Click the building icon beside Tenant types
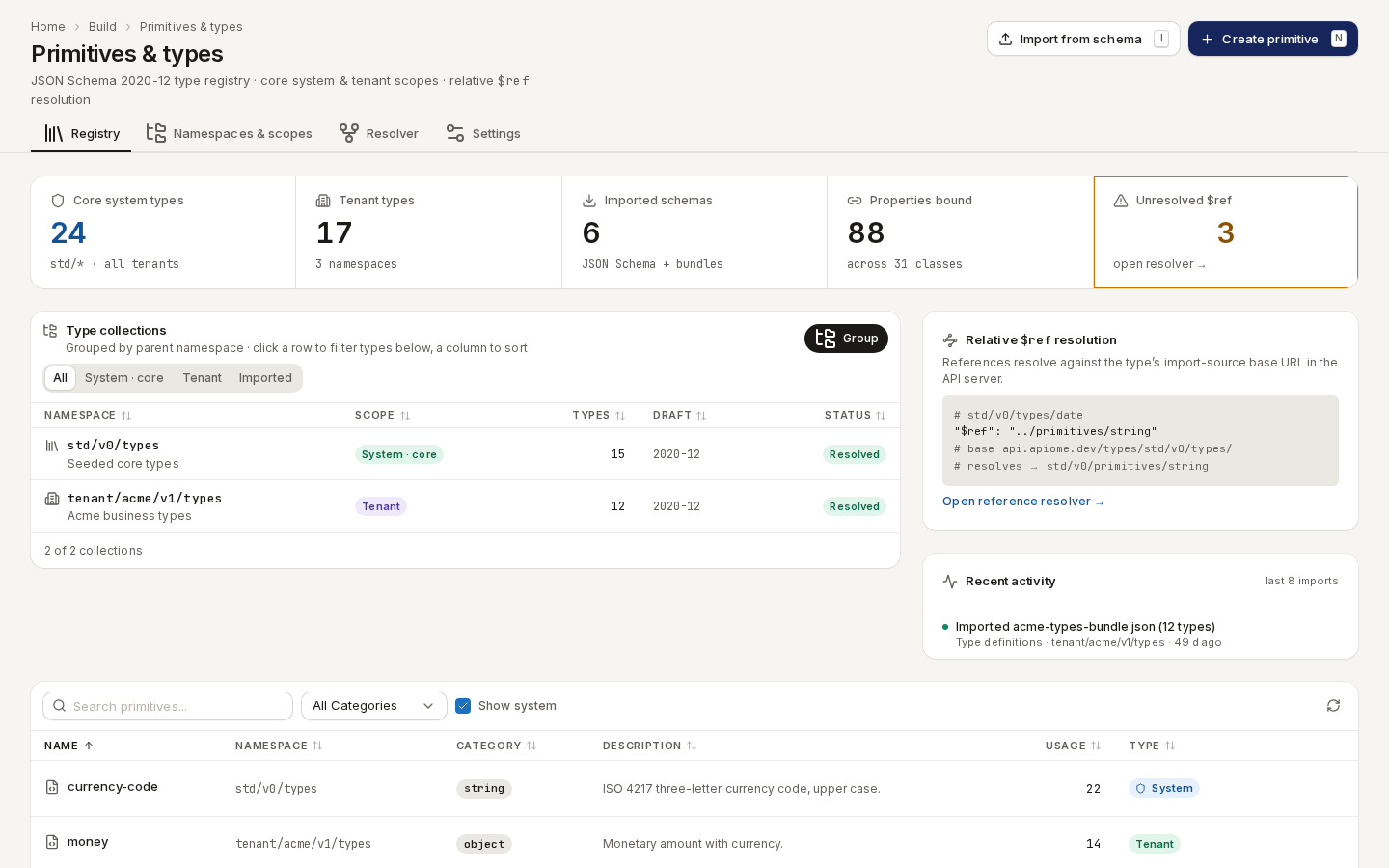This screenshot has height=868, width=1389. [323, 201]
